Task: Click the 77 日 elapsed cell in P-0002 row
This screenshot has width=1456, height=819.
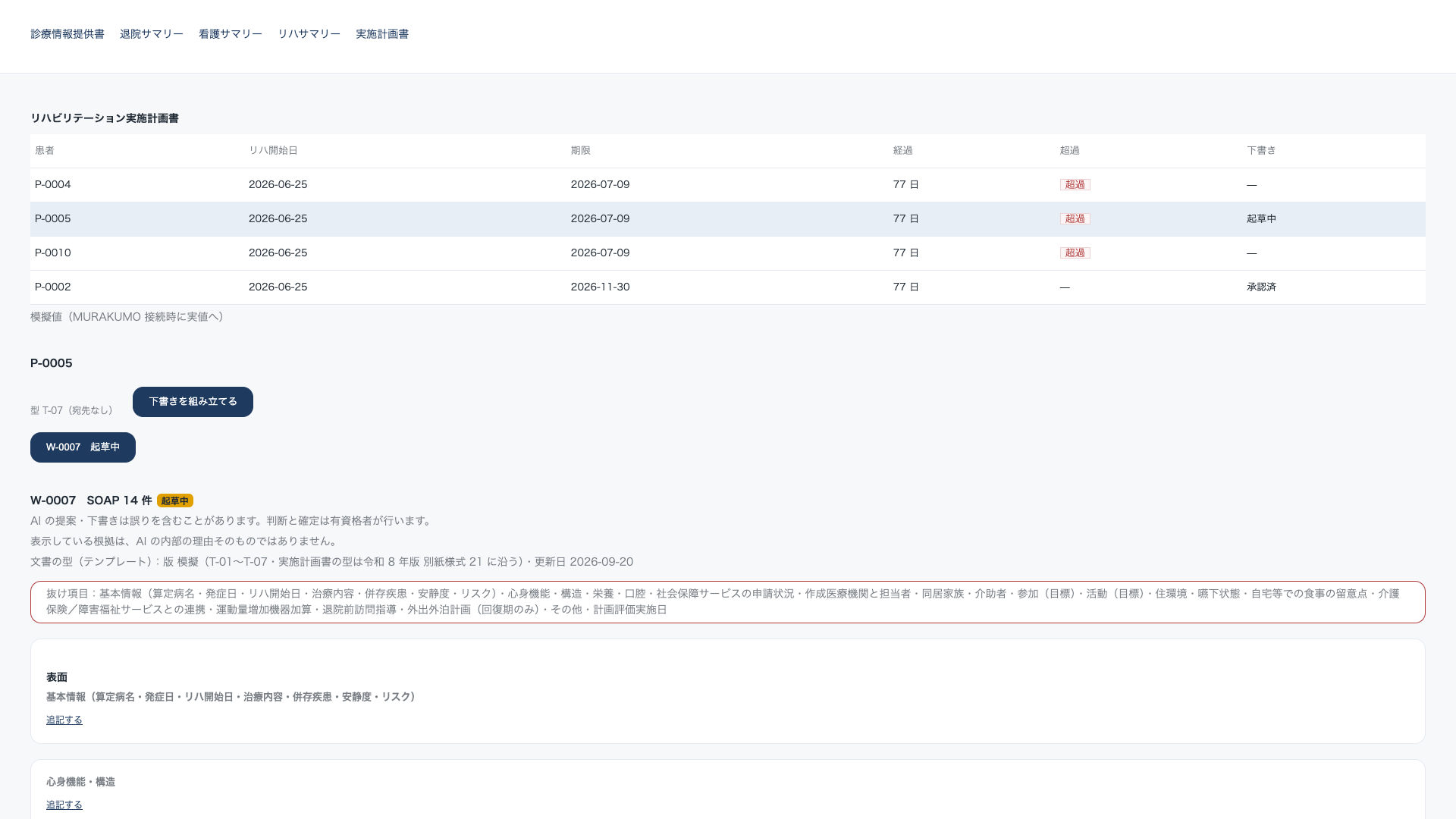Action: 906,287
